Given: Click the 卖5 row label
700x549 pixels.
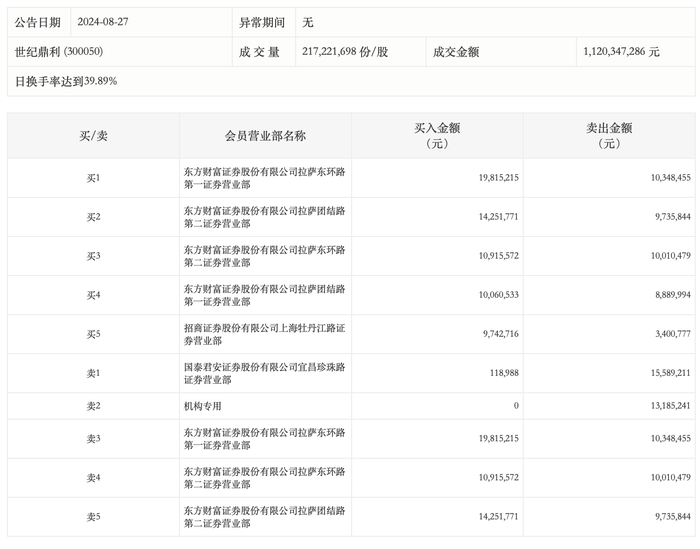Looking at the screenshot, I should [93, 517].
